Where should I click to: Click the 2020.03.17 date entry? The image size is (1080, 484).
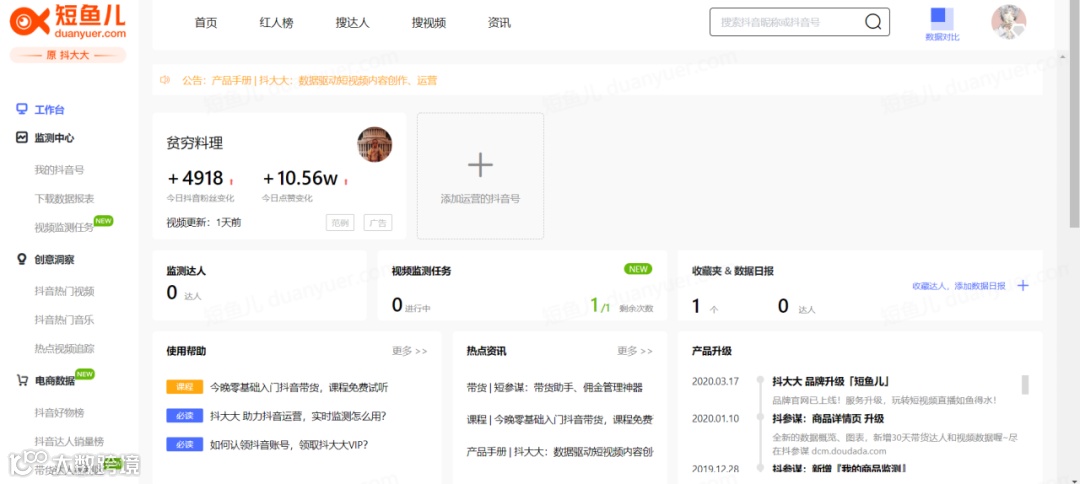tap(715, 381)
